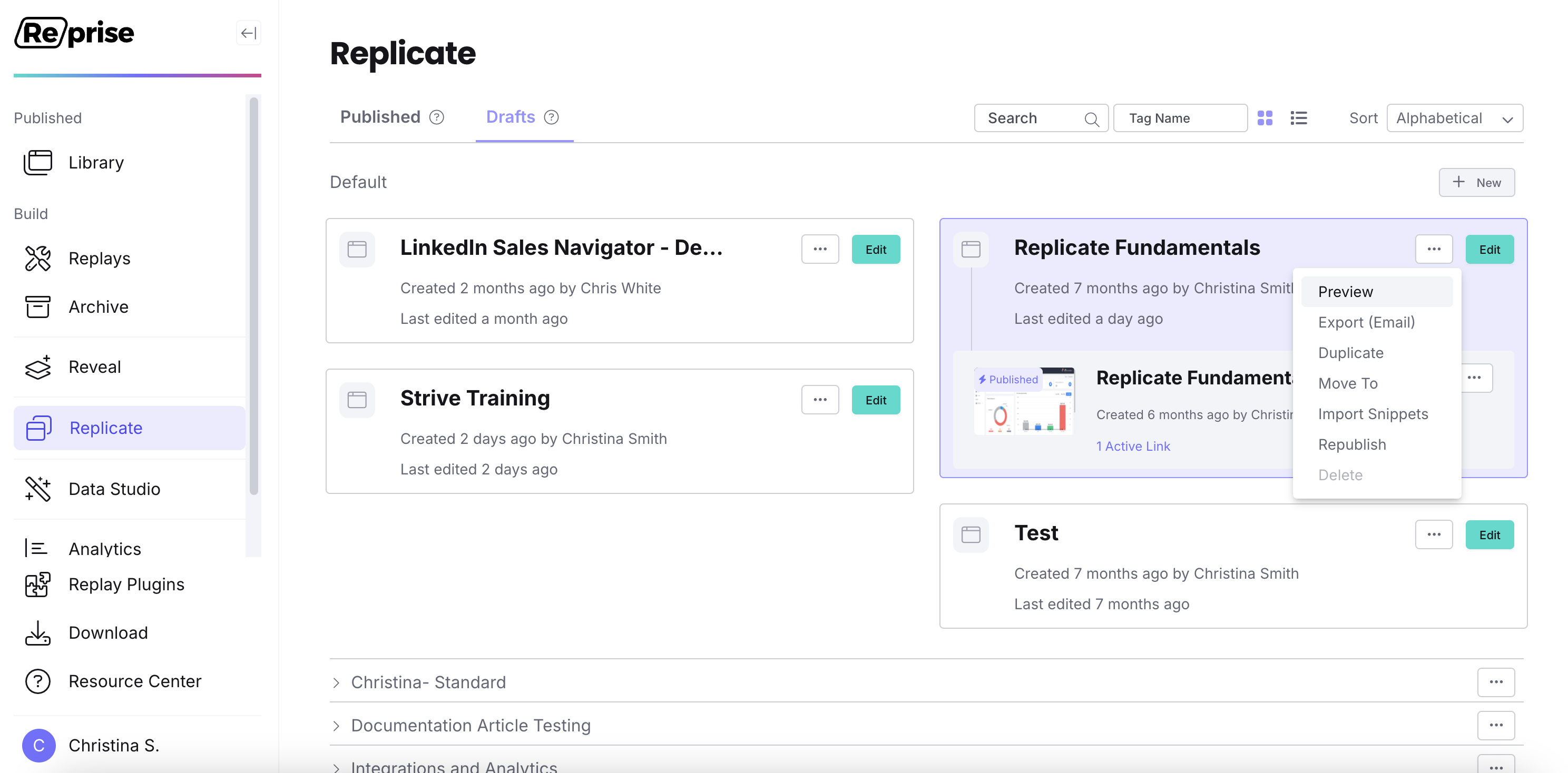Open Library in sidebar
The height and width of the screenshot is (773, 1568).
point(130,162)
